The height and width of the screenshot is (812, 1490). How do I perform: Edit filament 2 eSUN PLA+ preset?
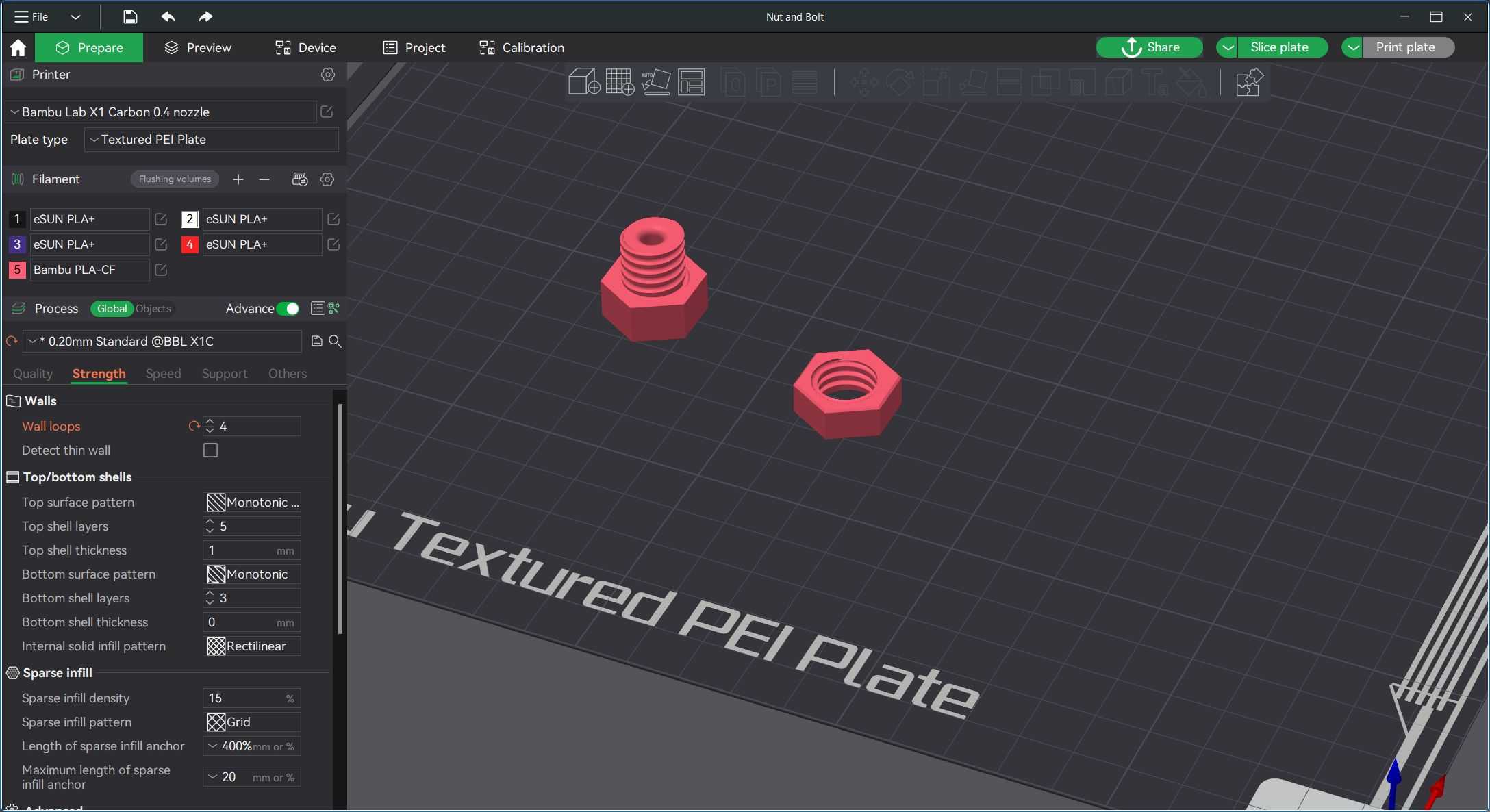coord(333,219)
